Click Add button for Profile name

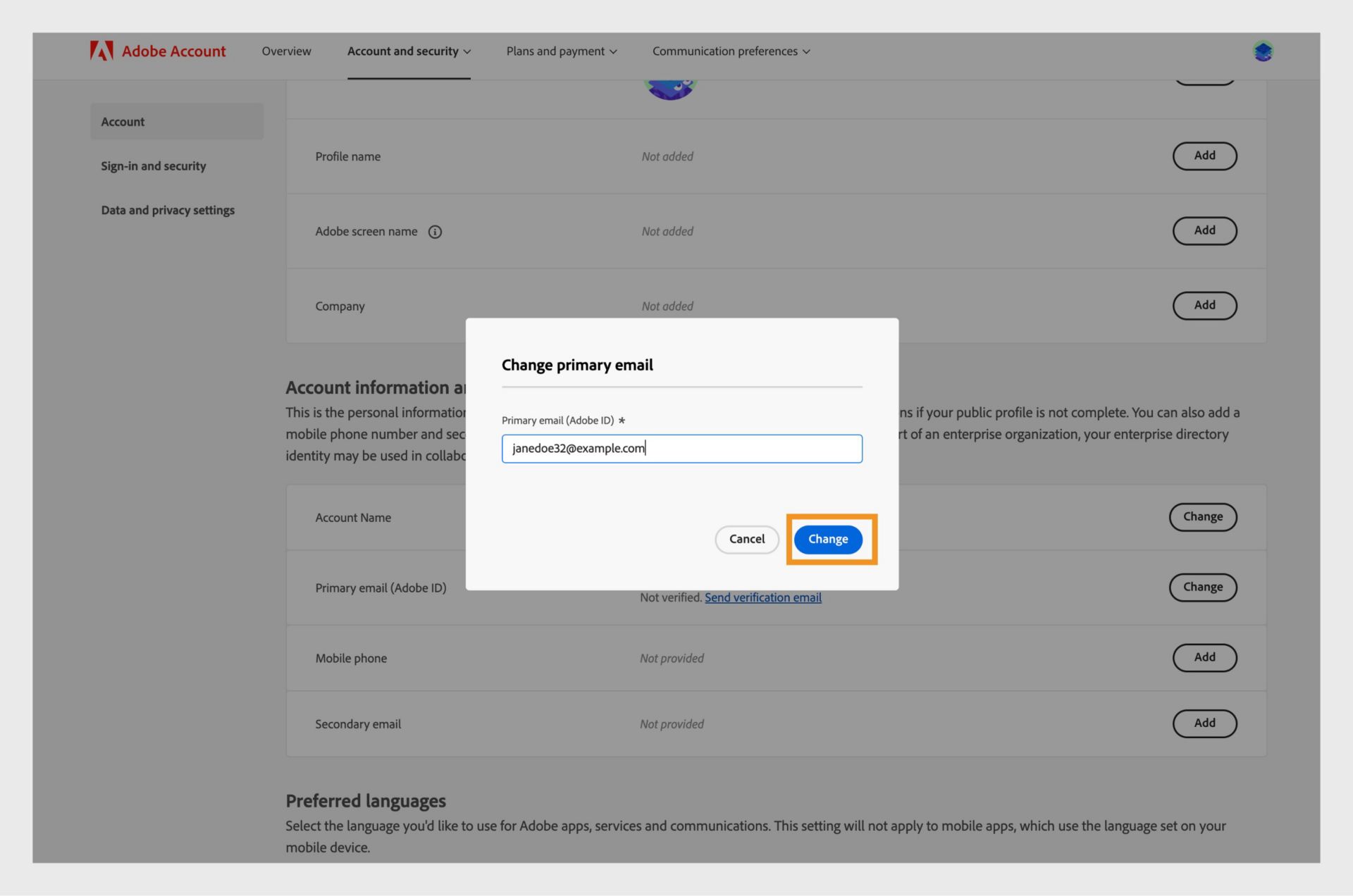1205,156
